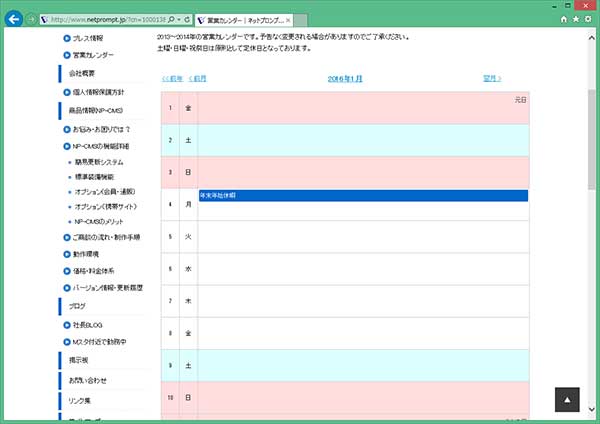Open the browser home icon
This screenshot has width=600, height=424.
pyautogui.click(x=564, y=19)
